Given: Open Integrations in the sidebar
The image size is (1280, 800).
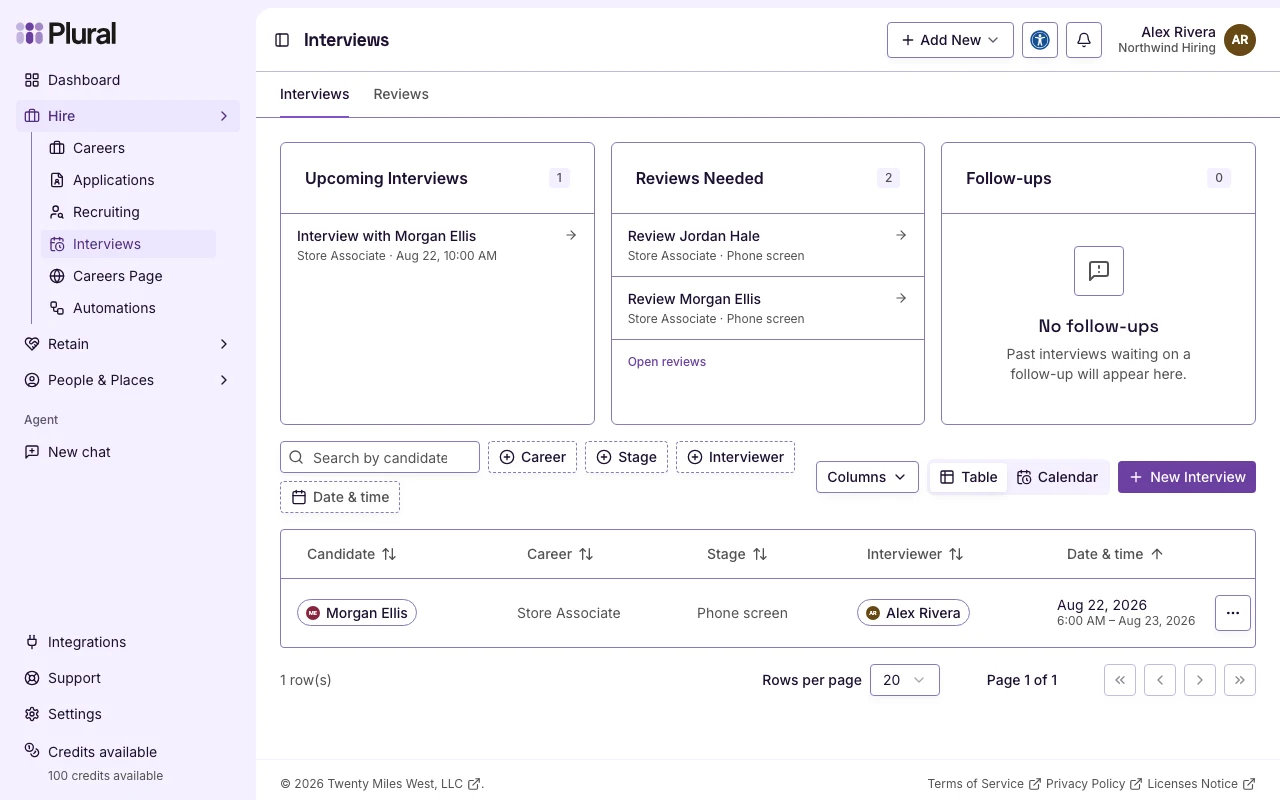Looking at the screenshot, I should [x=128, y=642].
